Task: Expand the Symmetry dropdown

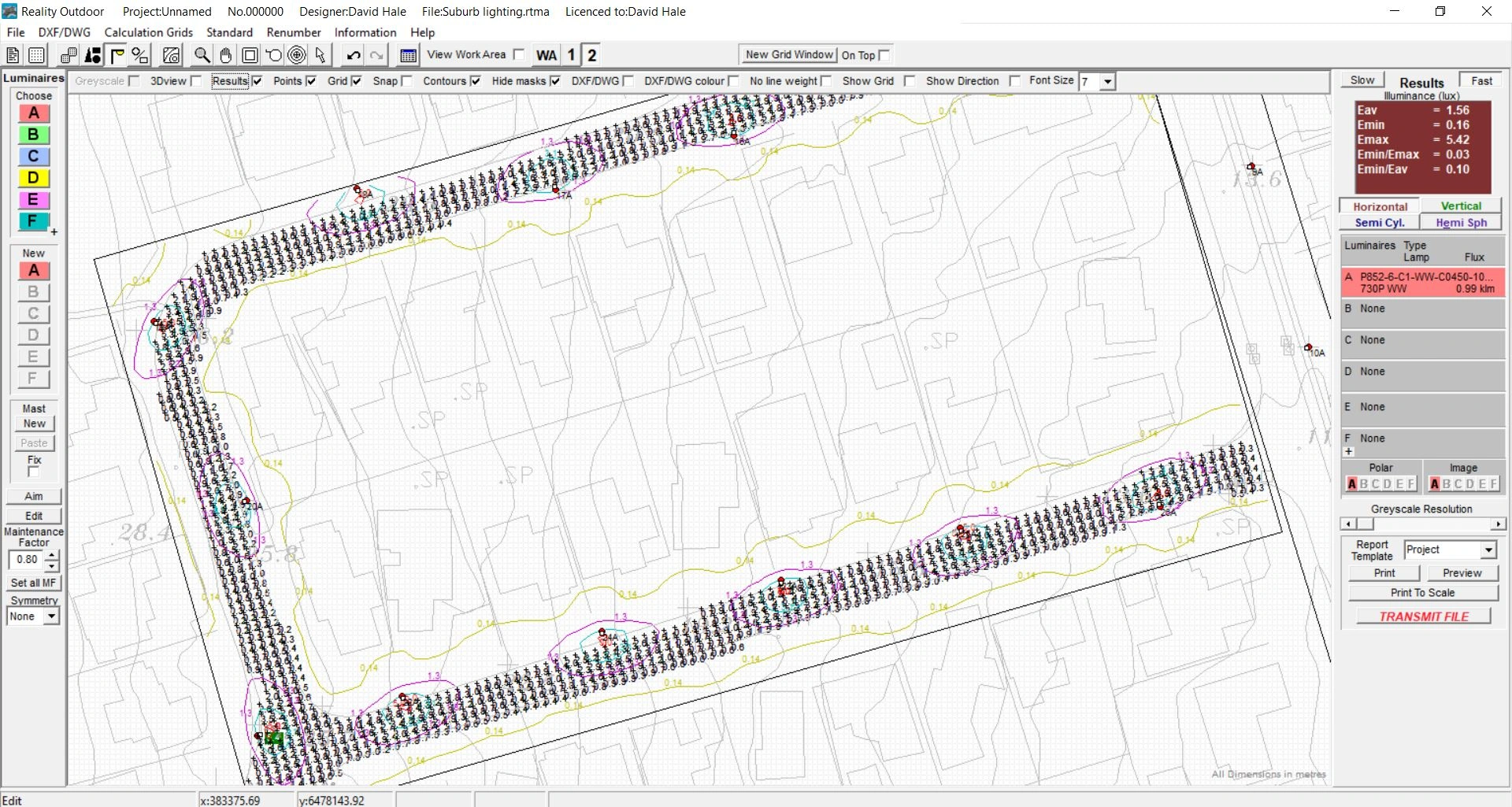Action: pyautogui.click(x=51, y=616)
